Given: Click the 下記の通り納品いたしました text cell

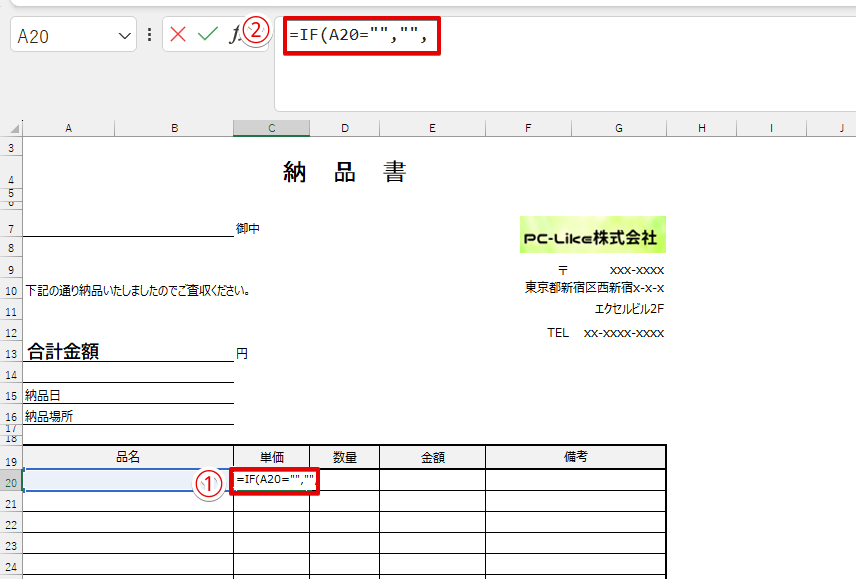Looking at the screenshot, I should coord(138,290).
